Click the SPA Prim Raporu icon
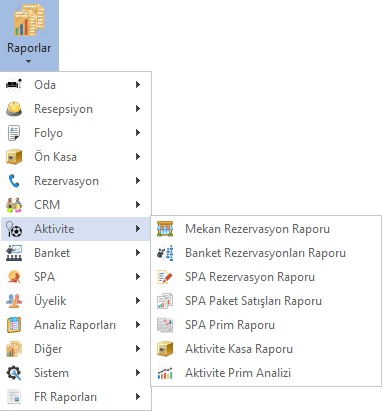Image resolution: width=382 pixels, height=411 pixels. click(x=165, y=325)
